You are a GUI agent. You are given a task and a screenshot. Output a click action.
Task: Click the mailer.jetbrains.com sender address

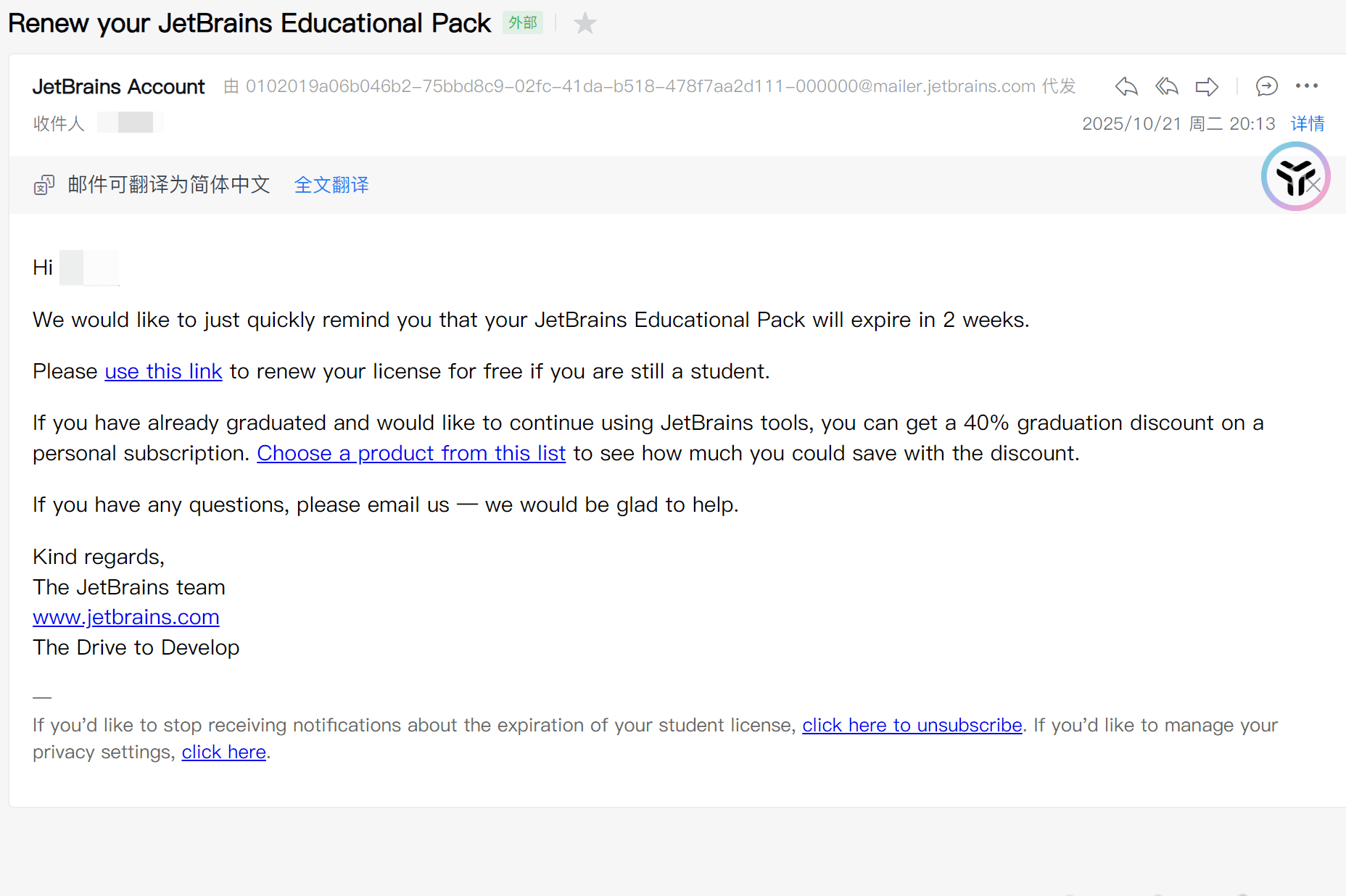pyautogui.click(x=640, y=87)
